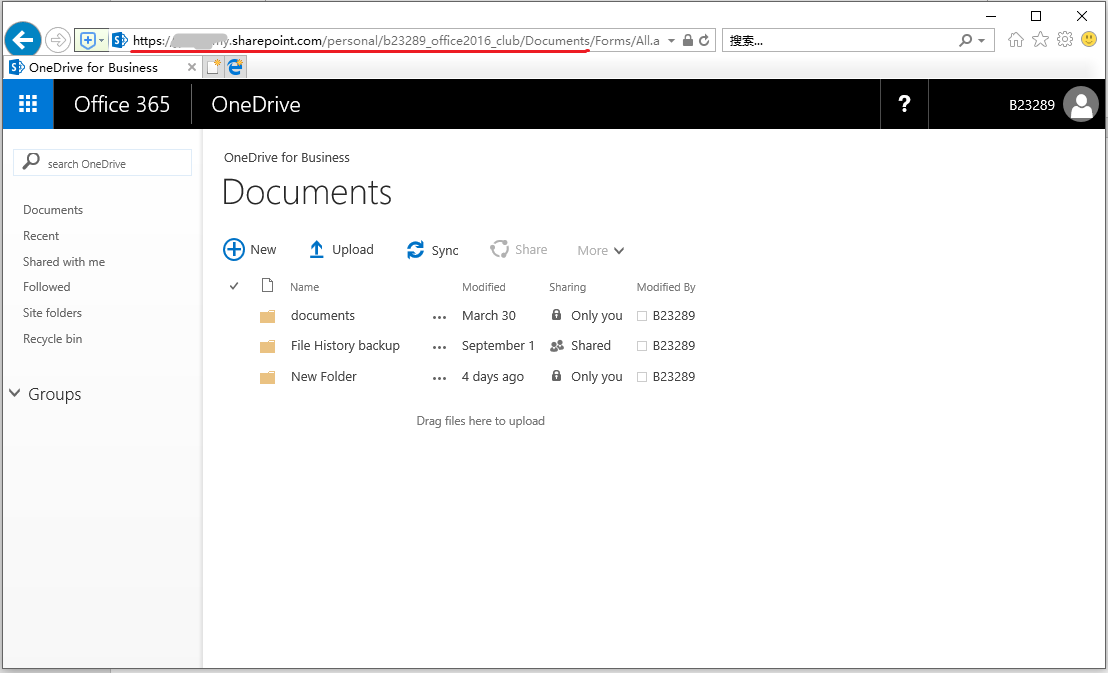Expand the More dropdown menu
This screenshot has width=1108, height=673.
[600, 251]
